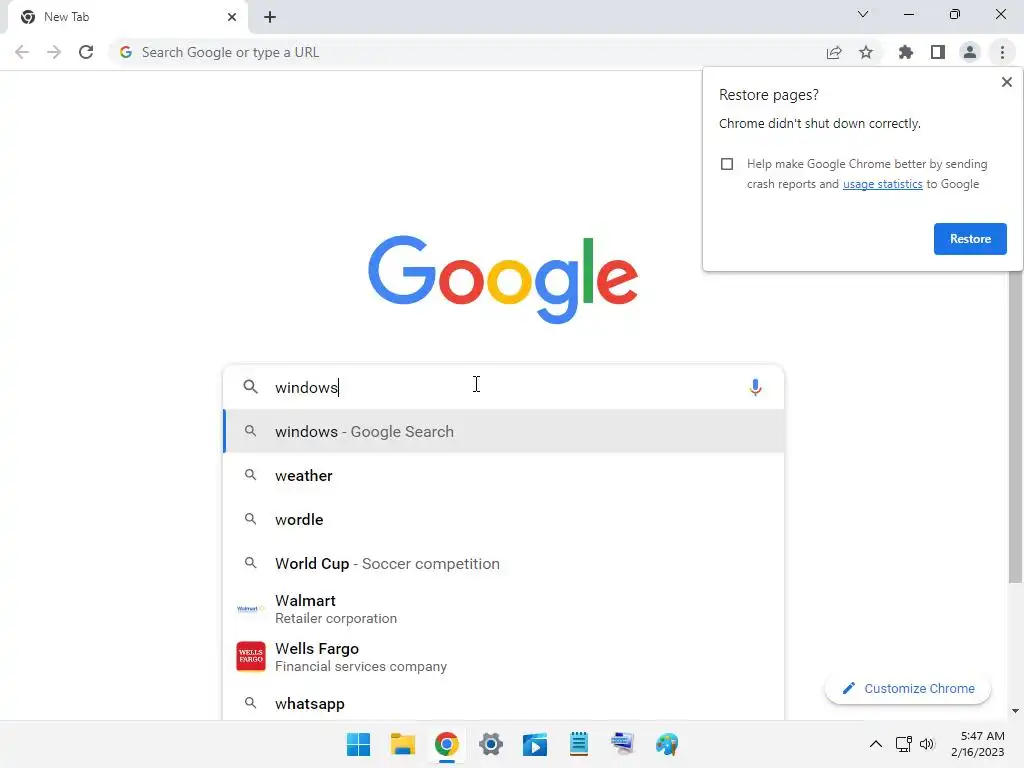Viewport: 1024px width, 768px height.
Task: Click the Walmart logo thumbnail
Action: point(249,609)
